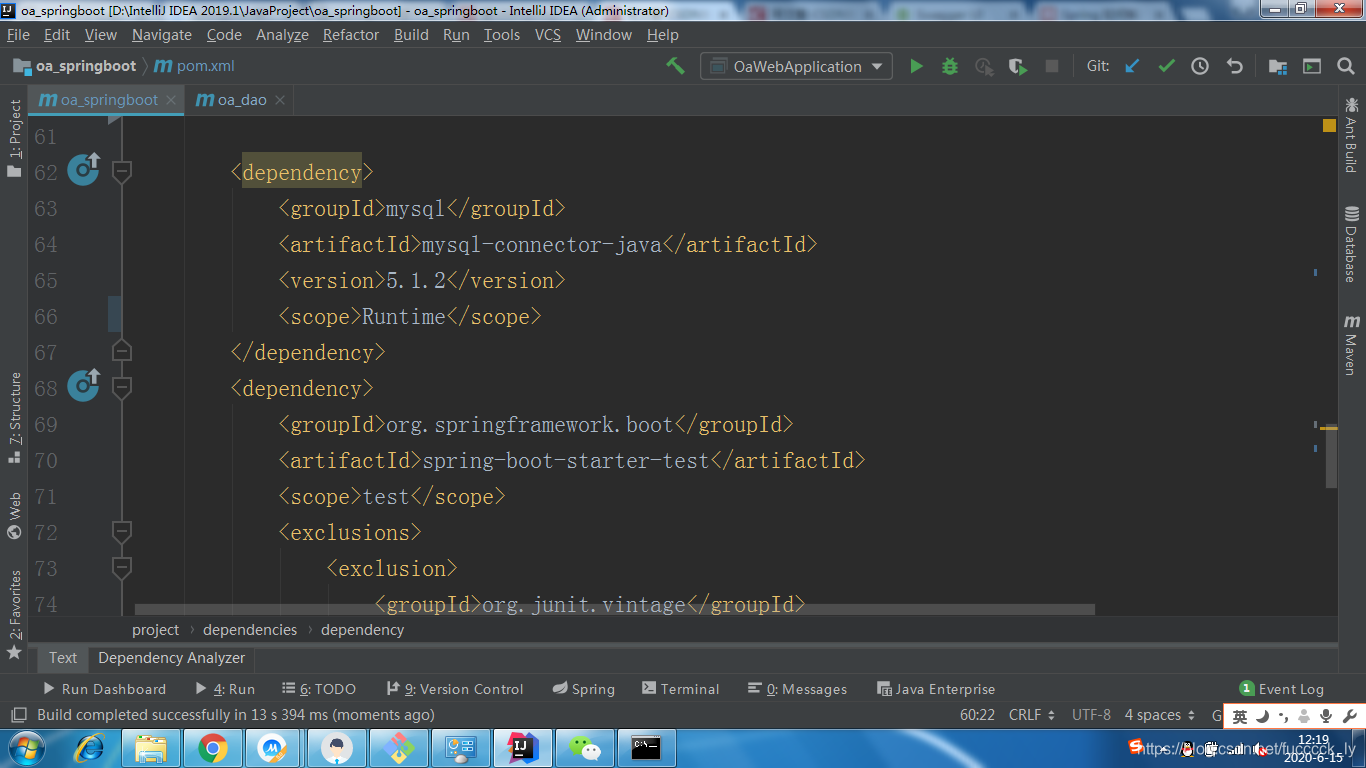Collapse fold marker at line 67 closing dependency
Screen dimensions: 1366x768
click(122, 350)
